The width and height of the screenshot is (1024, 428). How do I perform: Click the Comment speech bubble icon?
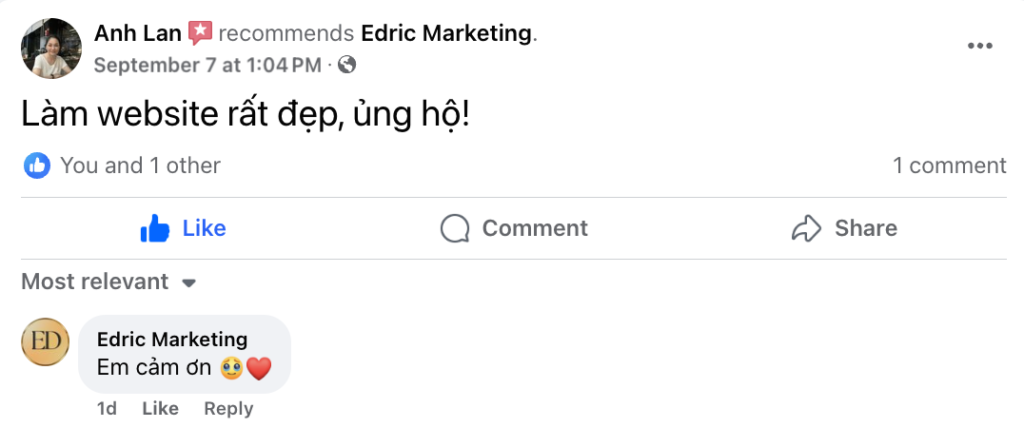point(455,229)
